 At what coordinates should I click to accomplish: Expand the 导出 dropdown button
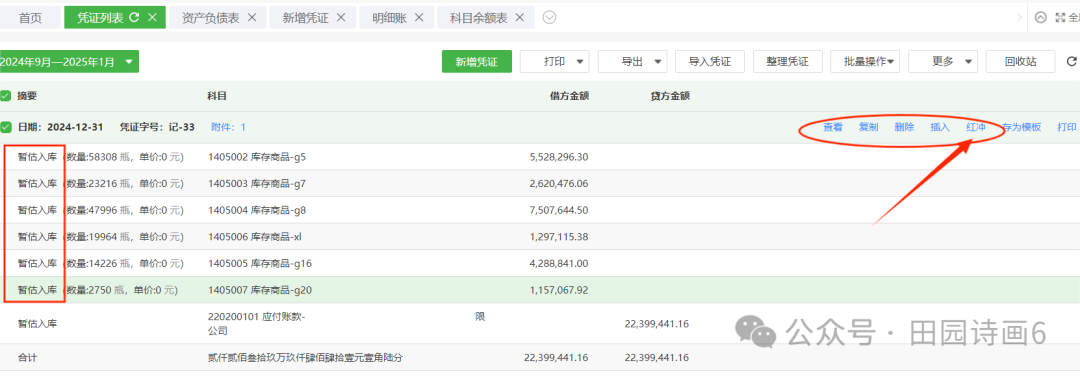[632, 61]
